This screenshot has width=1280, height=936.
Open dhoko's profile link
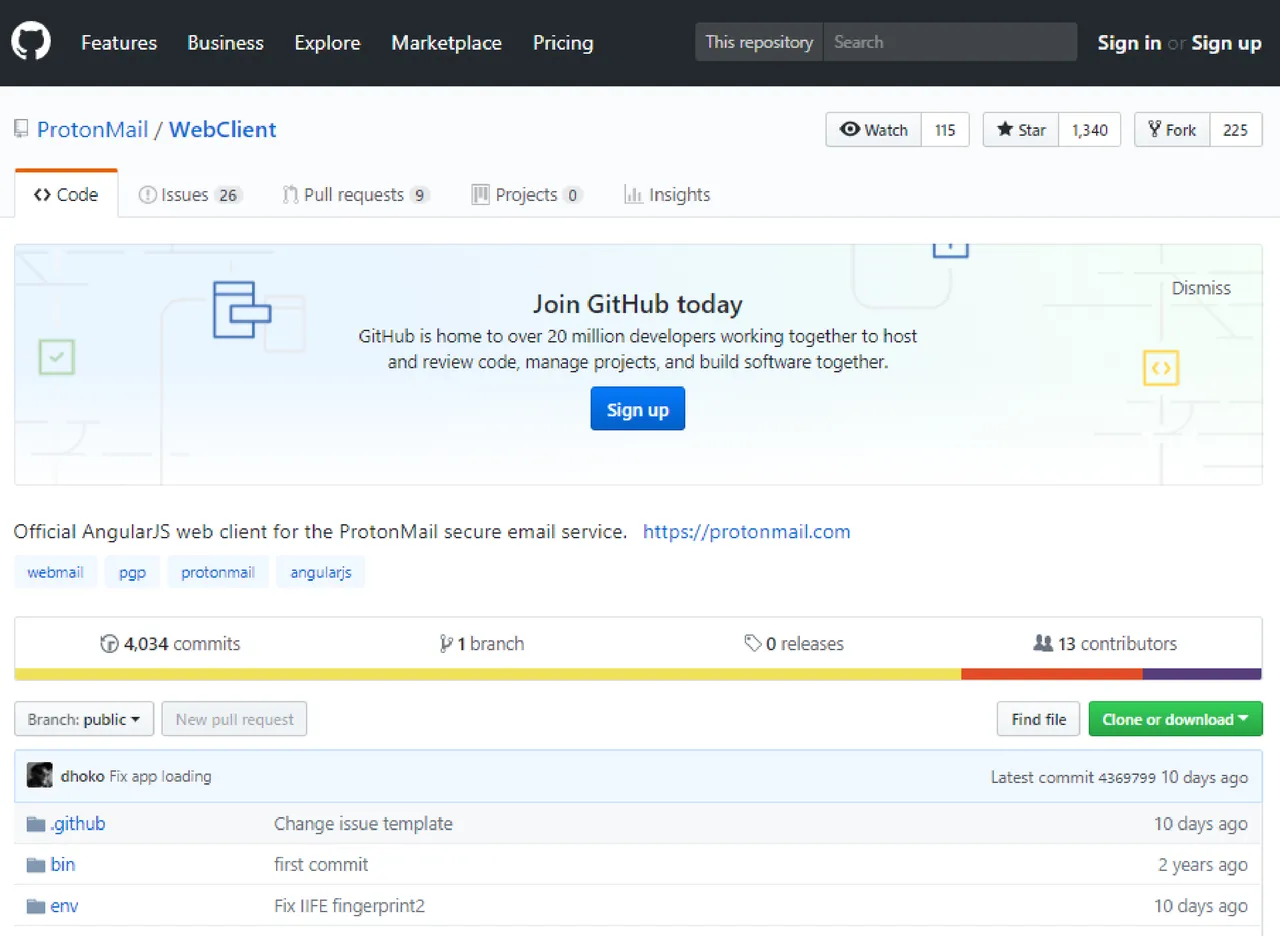tap(82, 776)
